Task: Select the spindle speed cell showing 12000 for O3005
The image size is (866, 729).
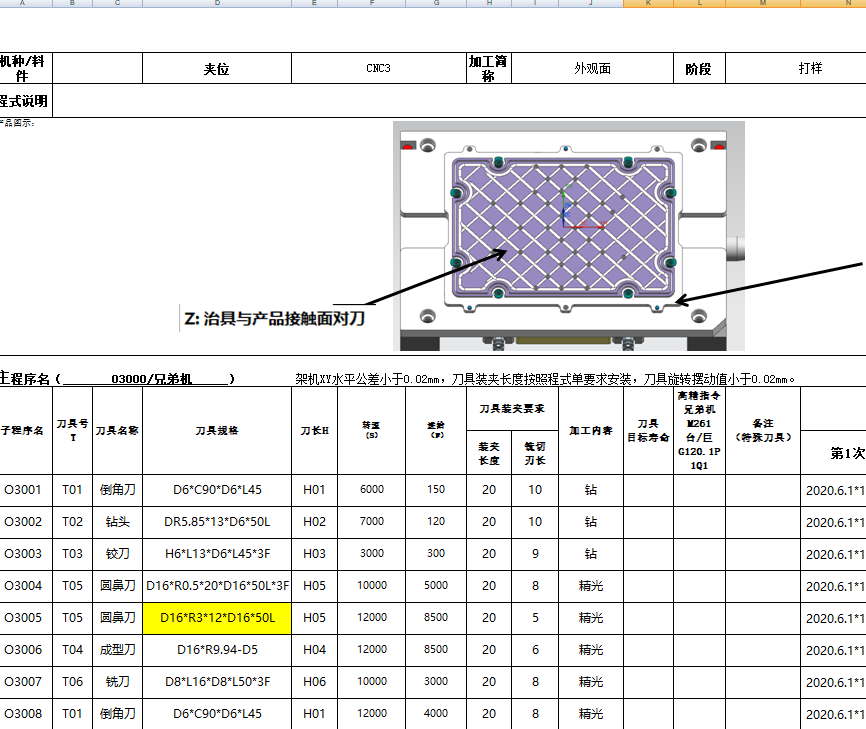Action: (372, 617)
